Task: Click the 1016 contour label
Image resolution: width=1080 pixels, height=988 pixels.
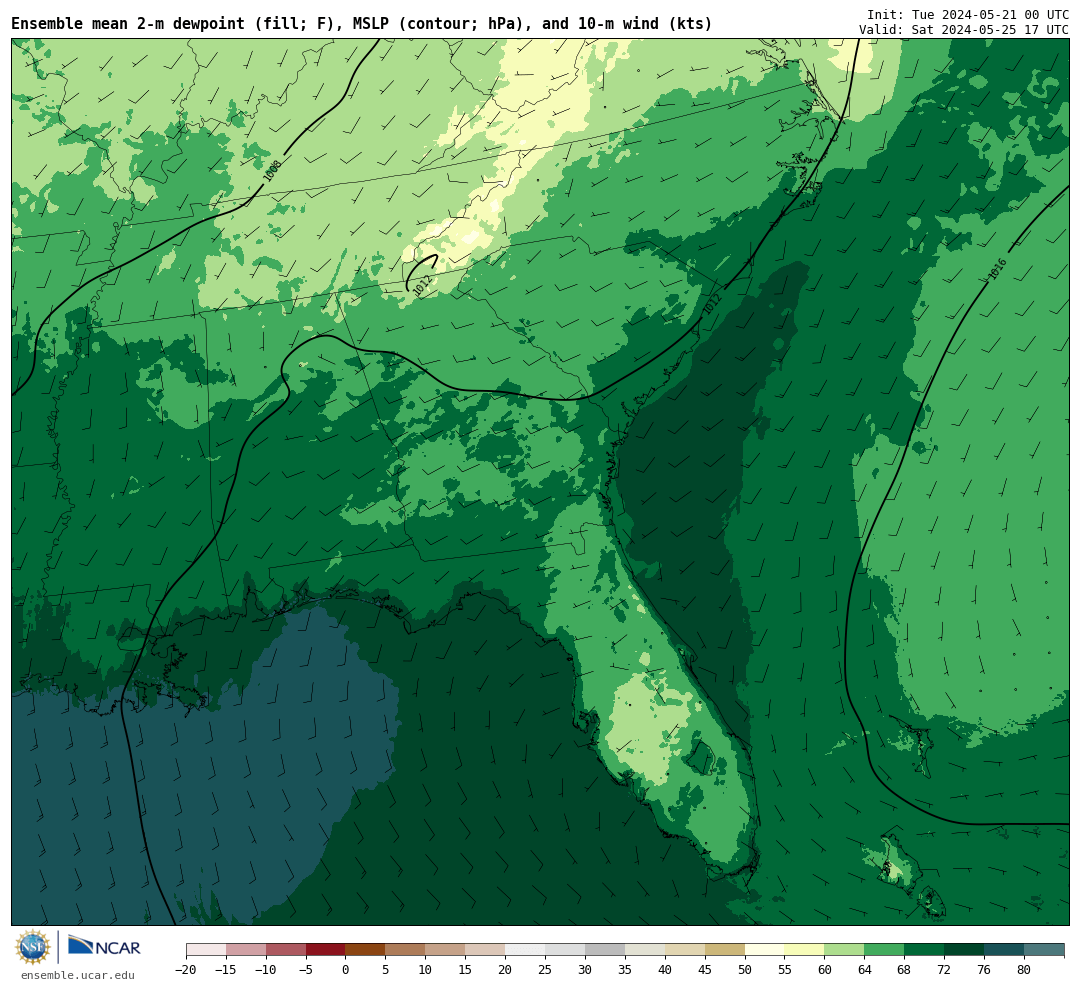Action: click(x=997, y=269)
